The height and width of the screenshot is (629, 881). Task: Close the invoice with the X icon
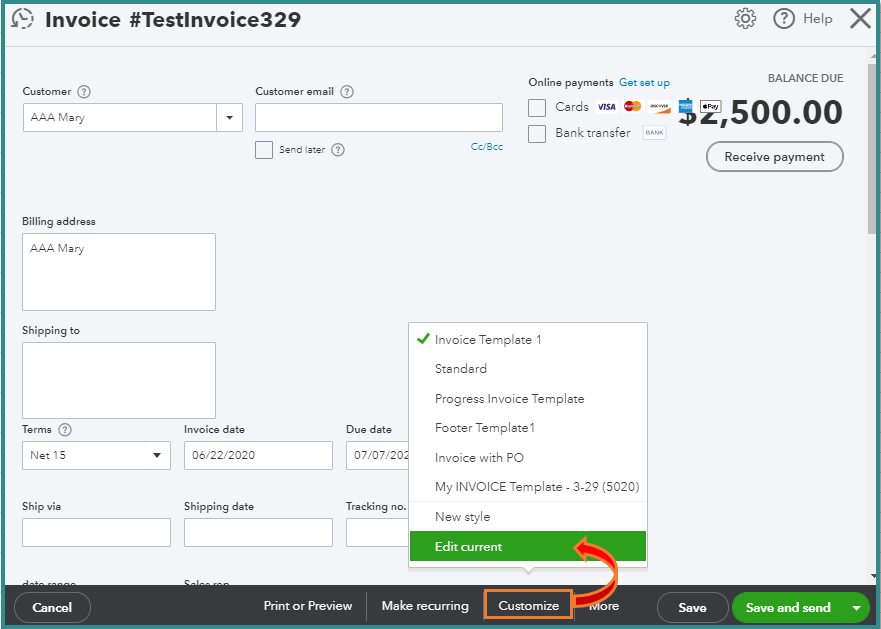(859, 19)
